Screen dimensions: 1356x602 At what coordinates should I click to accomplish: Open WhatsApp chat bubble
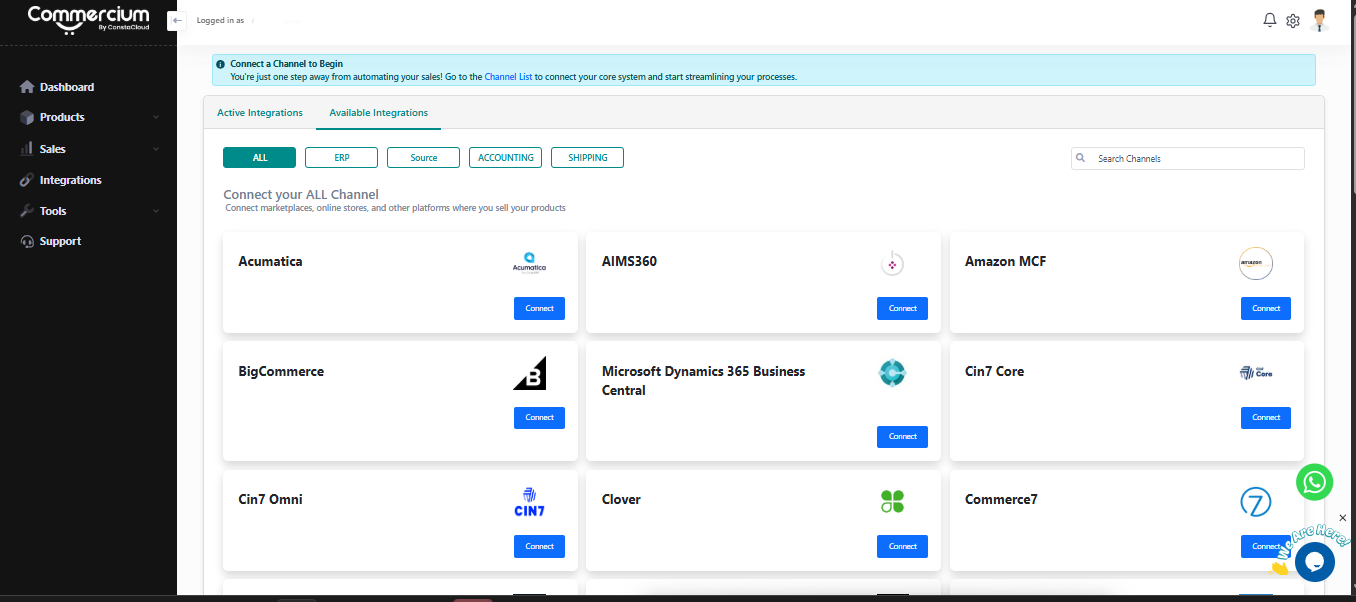(x=1314, y=482)
